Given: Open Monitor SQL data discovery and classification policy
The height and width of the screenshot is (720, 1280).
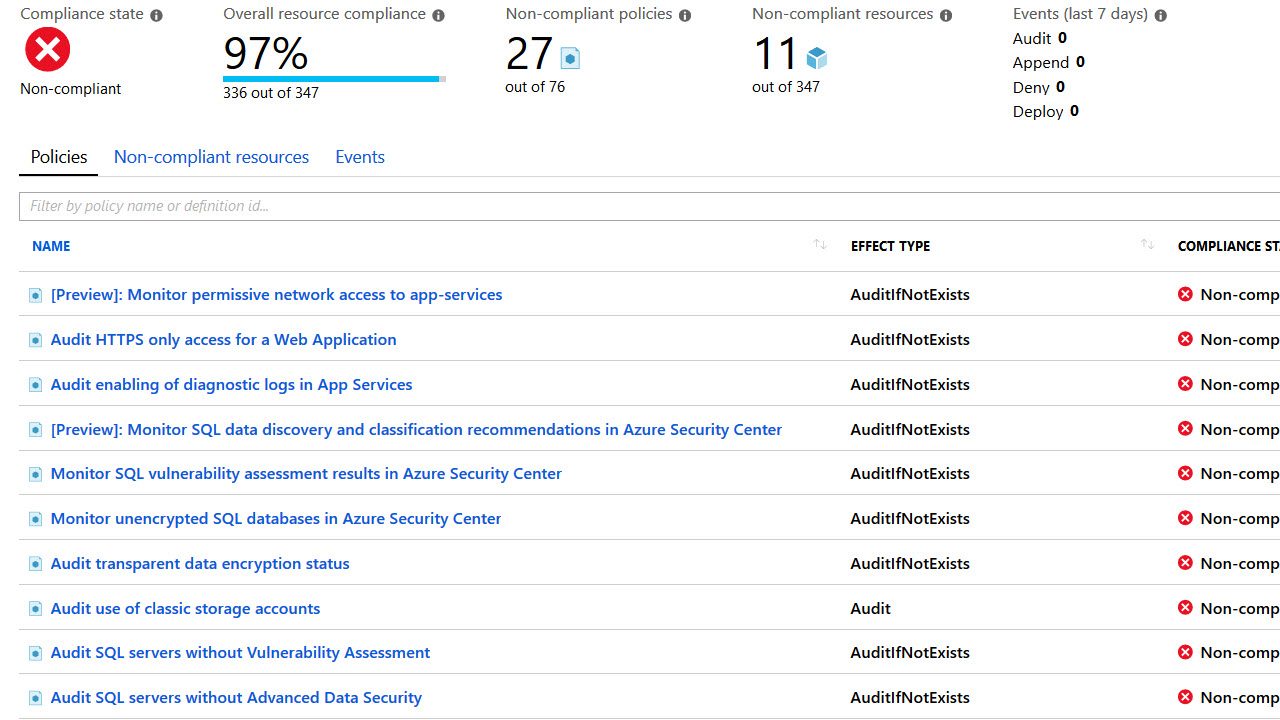Looking at the screenshot, I should (416, 430).
